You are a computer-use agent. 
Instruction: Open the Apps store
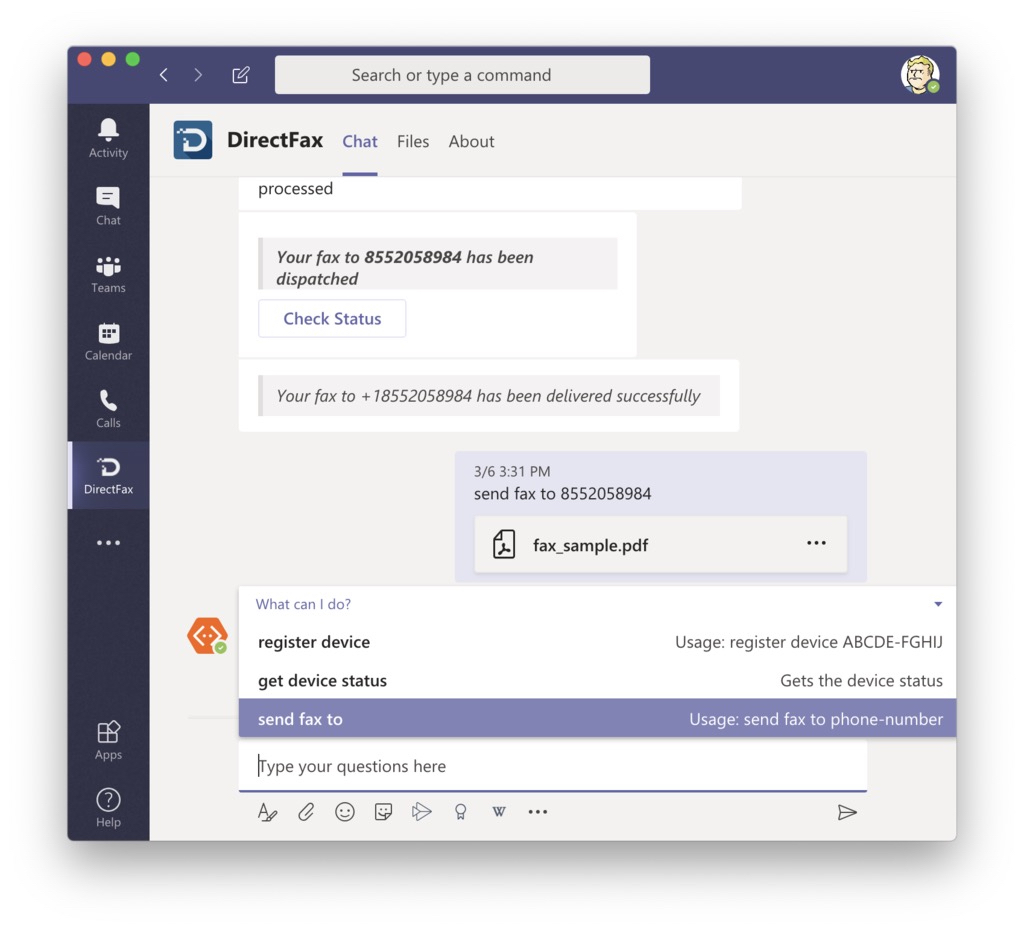tap(108, 741)
